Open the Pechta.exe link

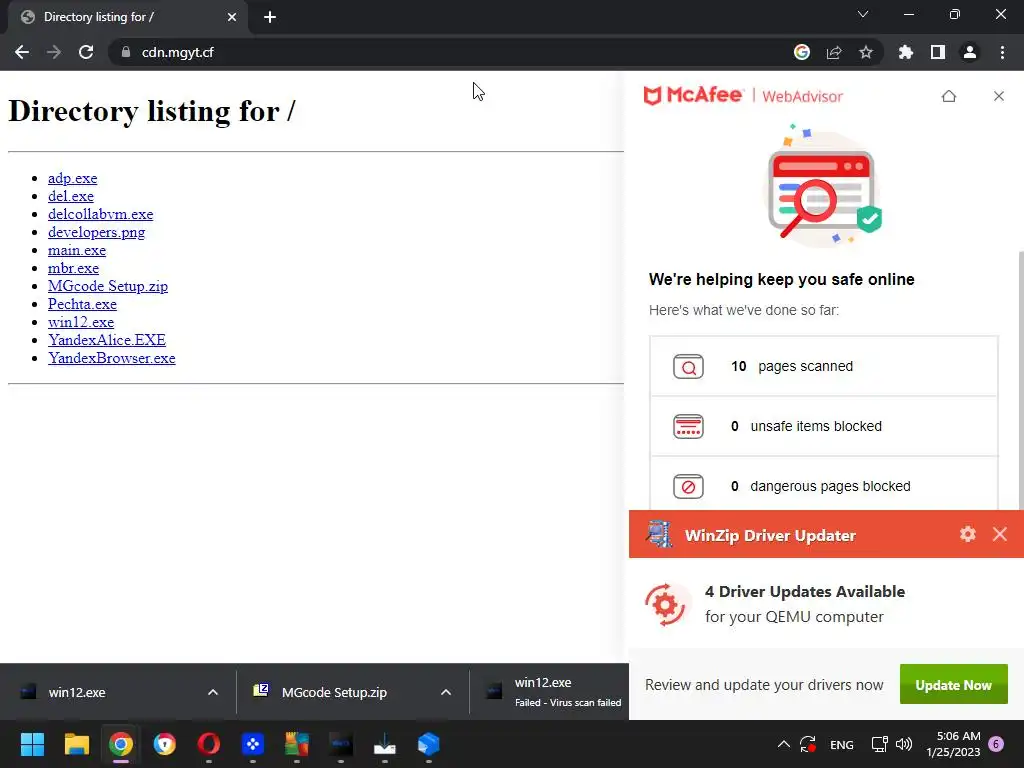(x=82, y=304)
